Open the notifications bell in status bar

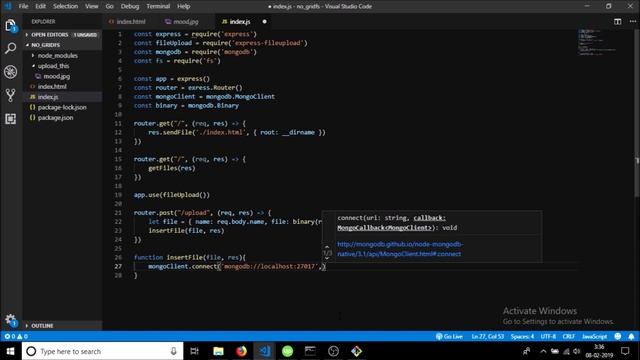pos(631,336)
